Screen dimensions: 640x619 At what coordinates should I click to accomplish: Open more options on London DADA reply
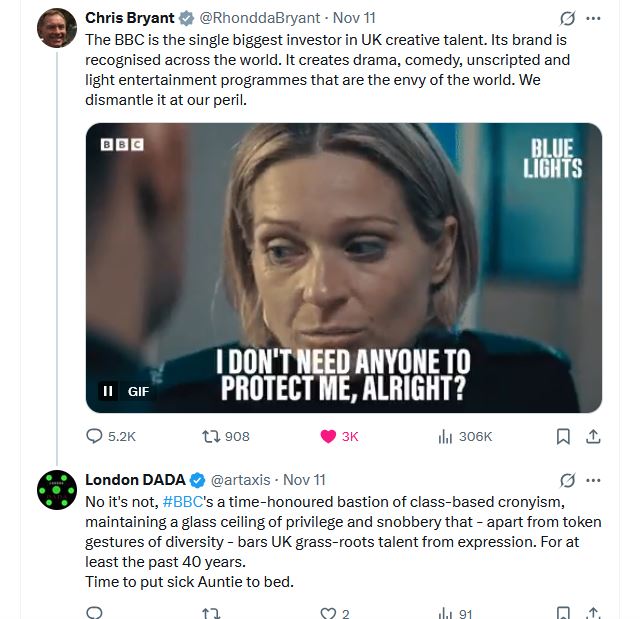click(593, 480)
